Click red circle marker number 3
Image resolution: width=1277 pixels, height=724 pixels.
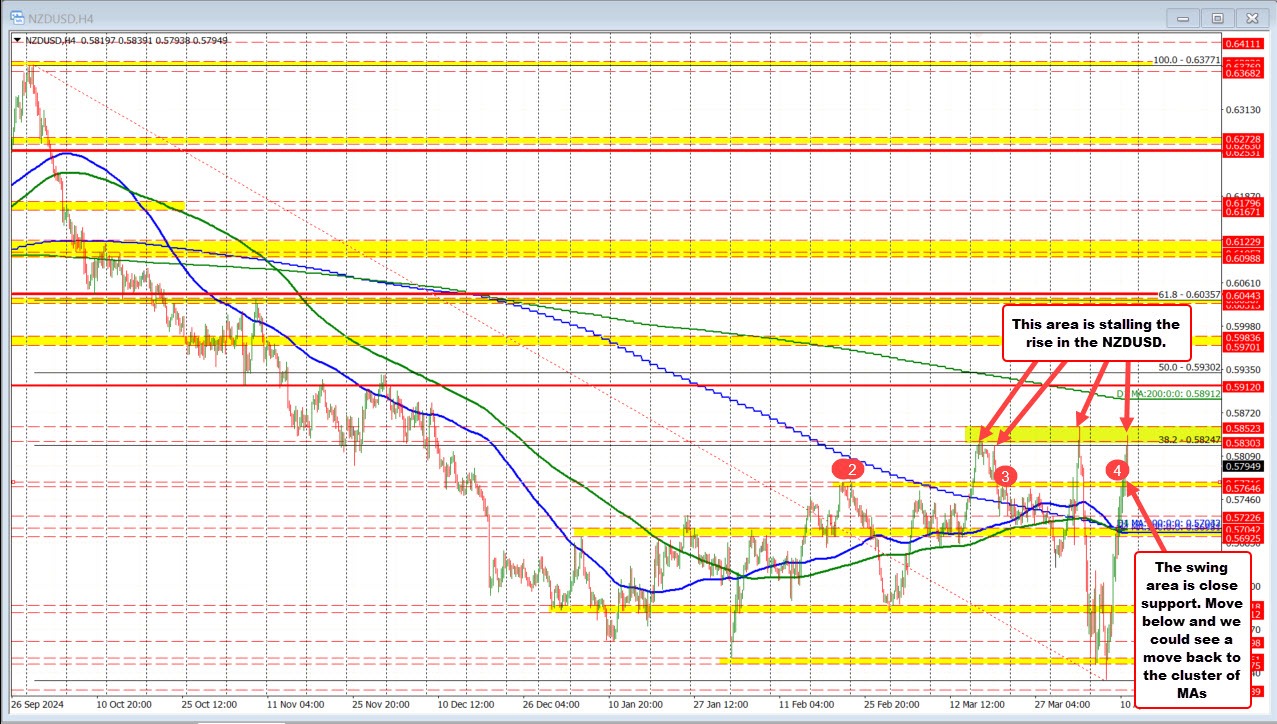(x=1005, y=477)
